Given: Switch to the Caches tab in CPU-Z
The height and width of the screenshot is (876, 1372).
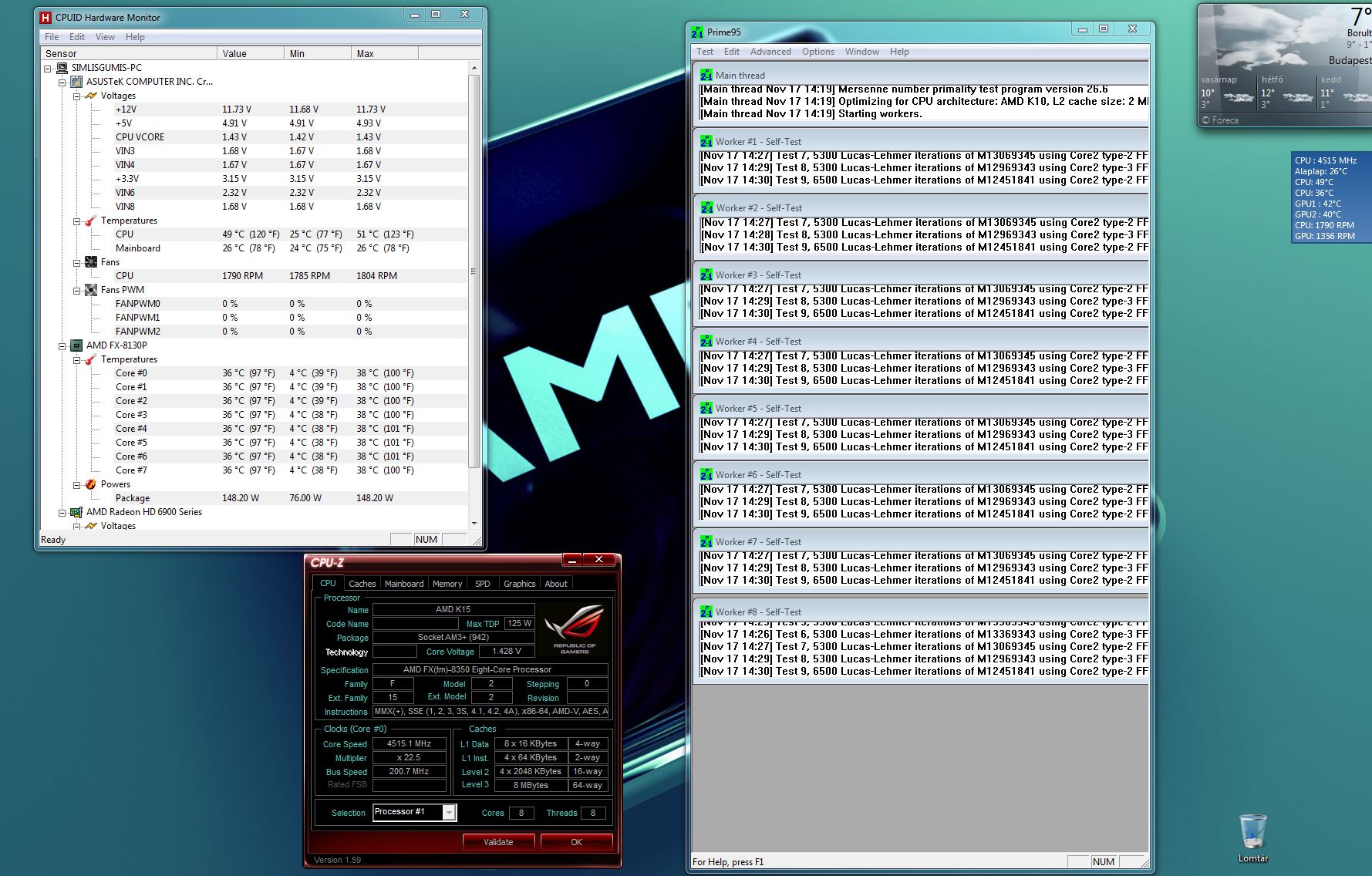Looking at the screenshot, I should [362, 584].
